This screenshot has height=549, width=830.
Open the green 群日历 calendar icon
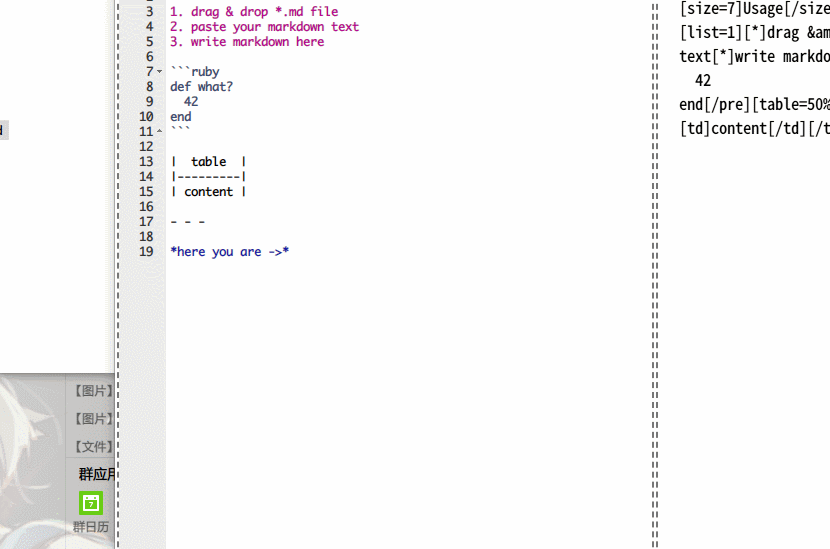(x=91, y=503)
